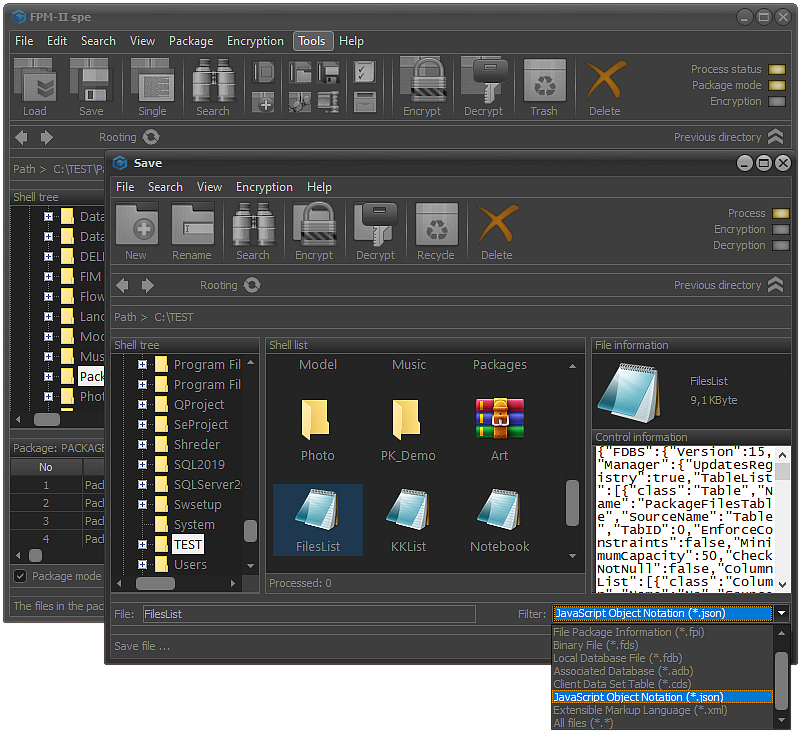Screen dimensions: 802x738
Task: Expand the SeProject folder node
Action: [x=142, y=424]
